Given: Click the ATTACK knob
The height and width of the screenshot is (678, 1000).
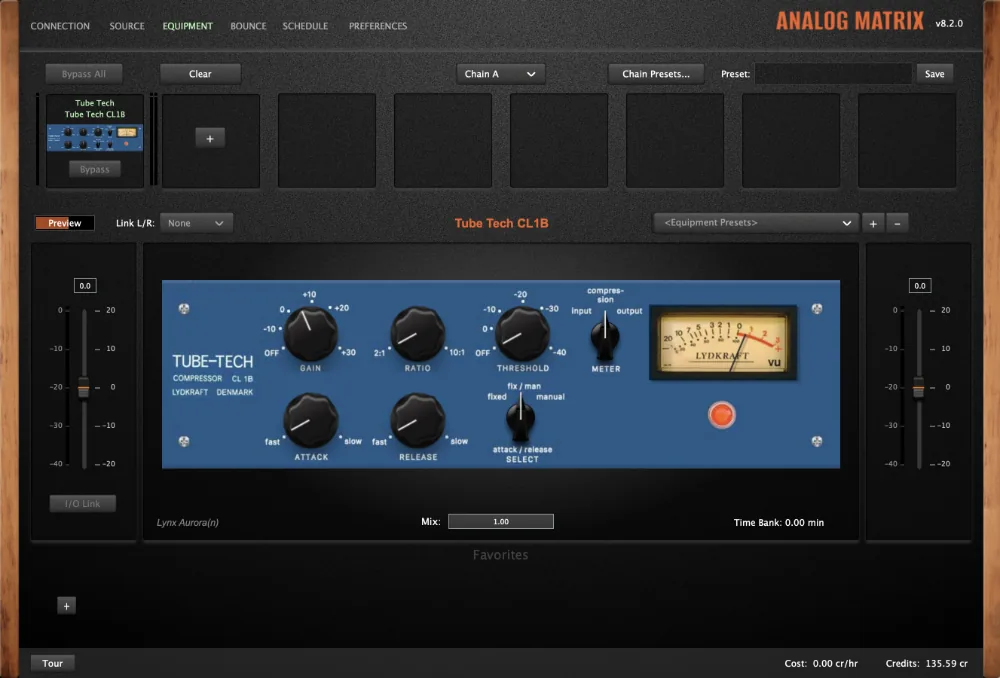Looking at the screenshot, I should click(x=311, y=421).
